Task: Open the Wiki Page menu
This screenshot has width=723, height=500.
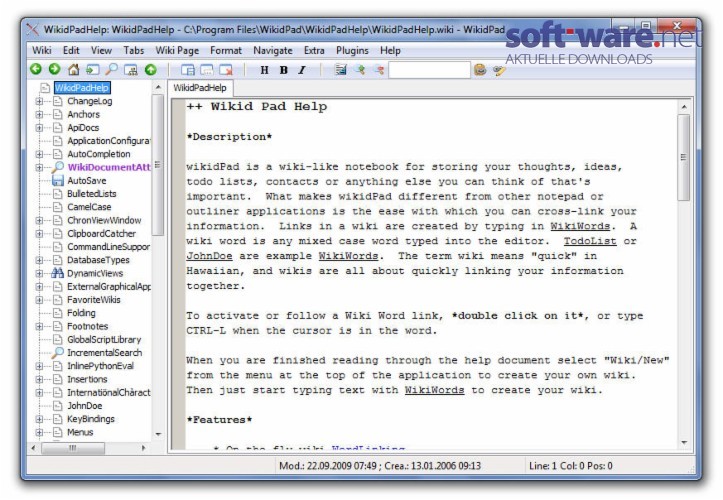Action: click(177, 50)
